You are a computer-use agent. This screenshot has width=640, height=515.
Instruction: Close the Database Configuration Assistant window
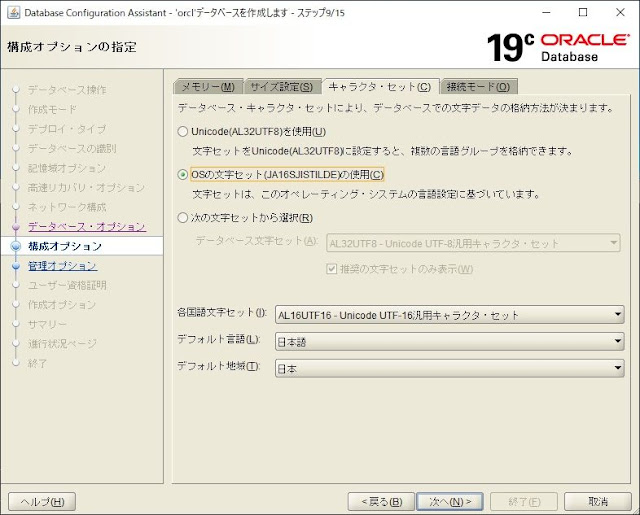coord(620,13)
